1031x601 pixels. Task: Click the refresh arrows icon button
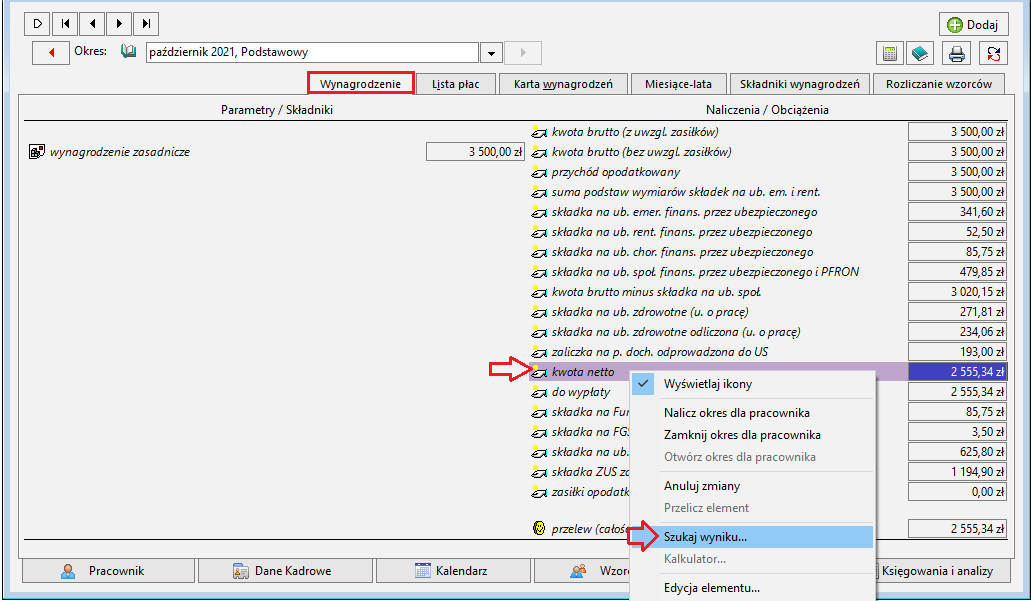pos(993,53)
